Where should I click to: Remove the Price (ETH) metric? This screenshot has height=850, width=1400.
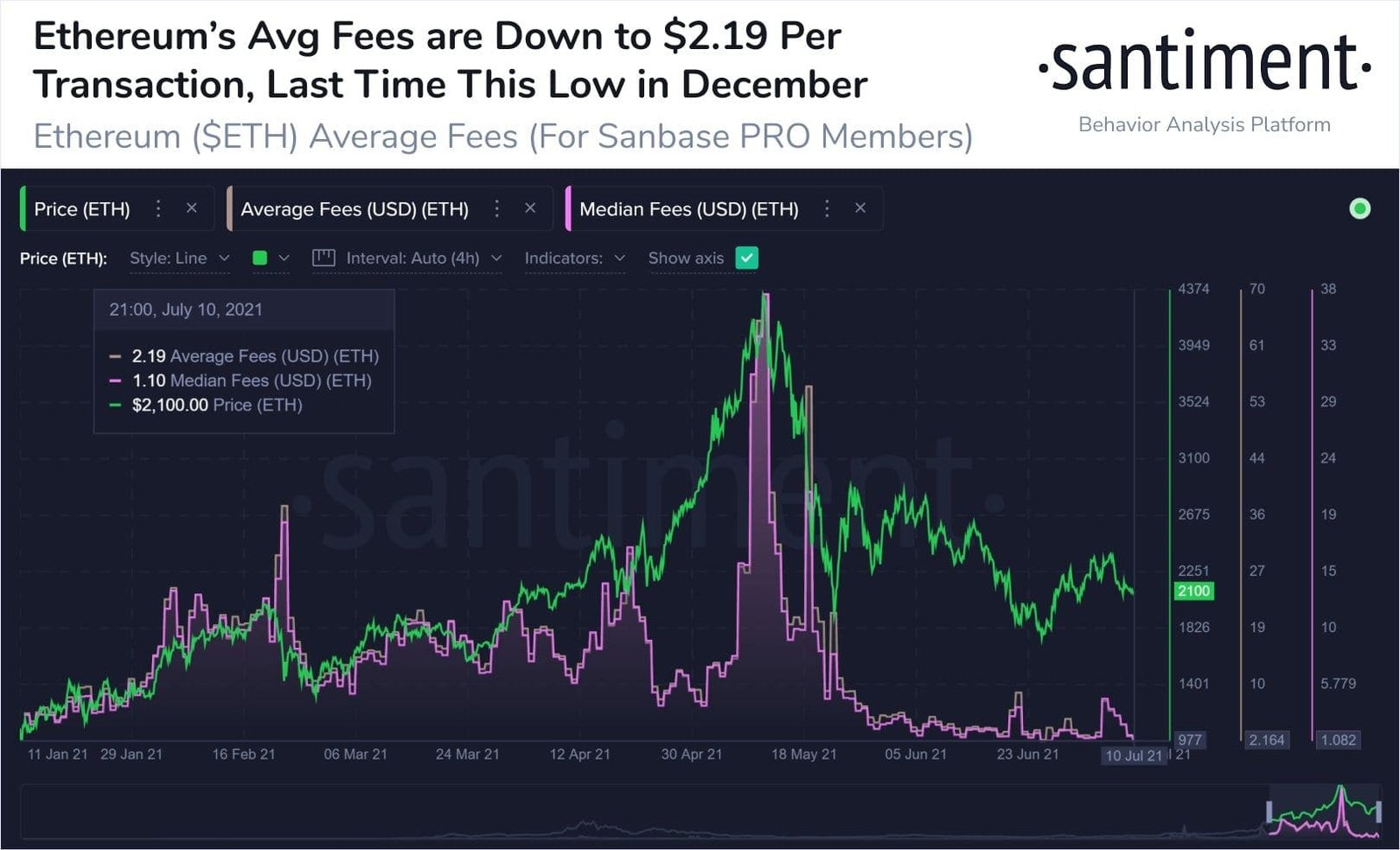(x=192, y=208)
